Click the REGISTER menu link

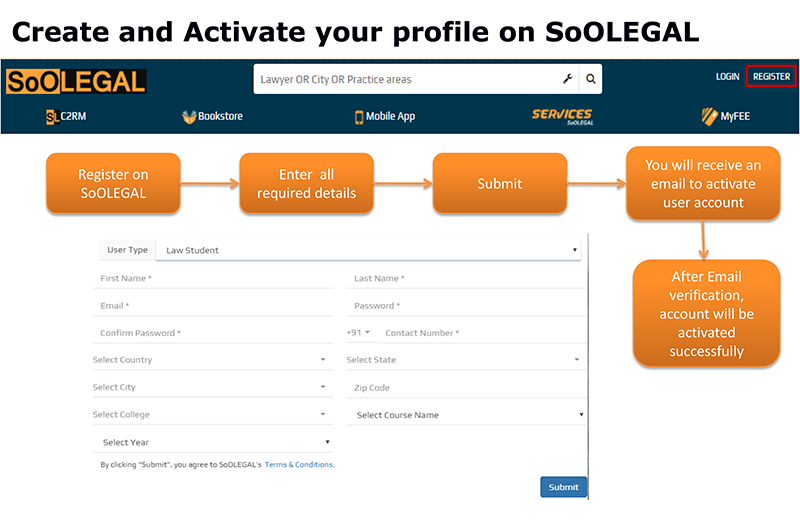pyautogui.click(x=771, y=77)
